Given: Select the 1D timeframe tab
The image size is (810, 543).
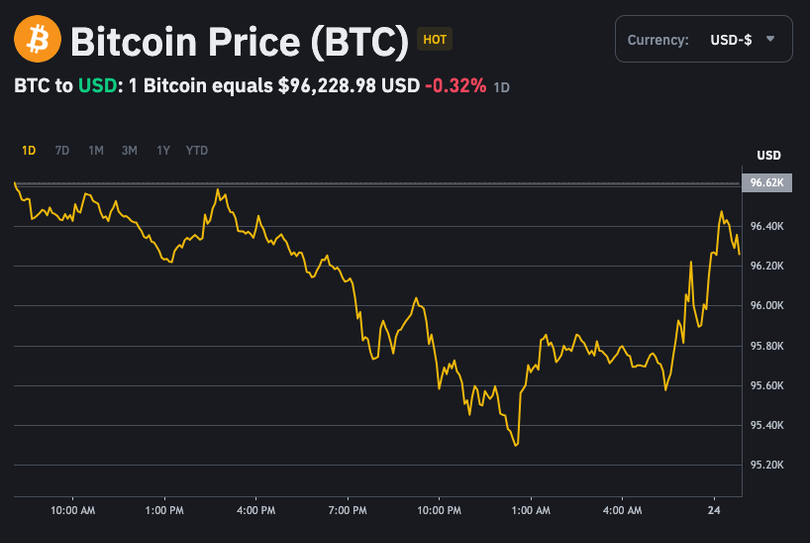Looking at the screenshot, I should [x=29, y=151].
